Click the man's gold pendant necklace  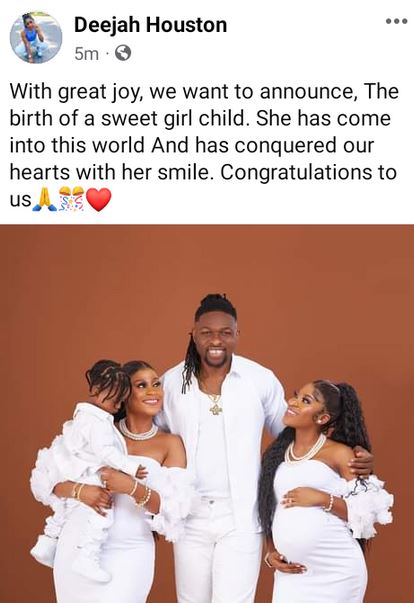click(215, 408)
